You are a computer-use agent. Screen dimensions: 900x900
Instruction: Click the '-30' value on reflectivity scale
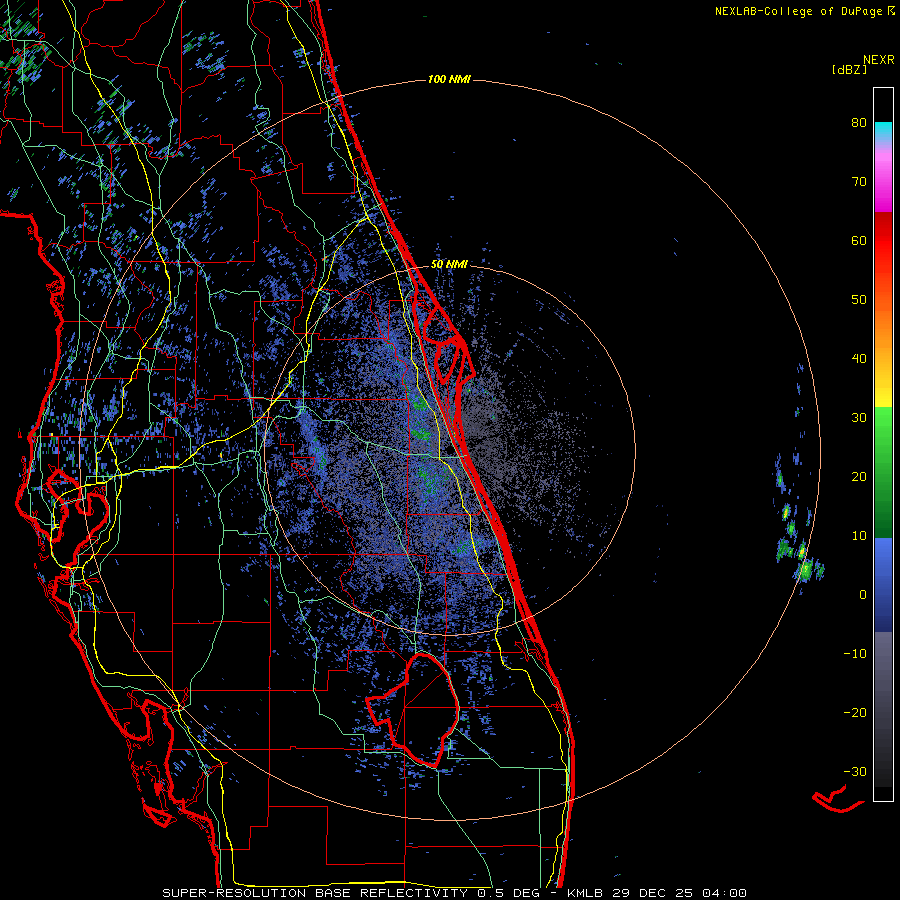855,771
